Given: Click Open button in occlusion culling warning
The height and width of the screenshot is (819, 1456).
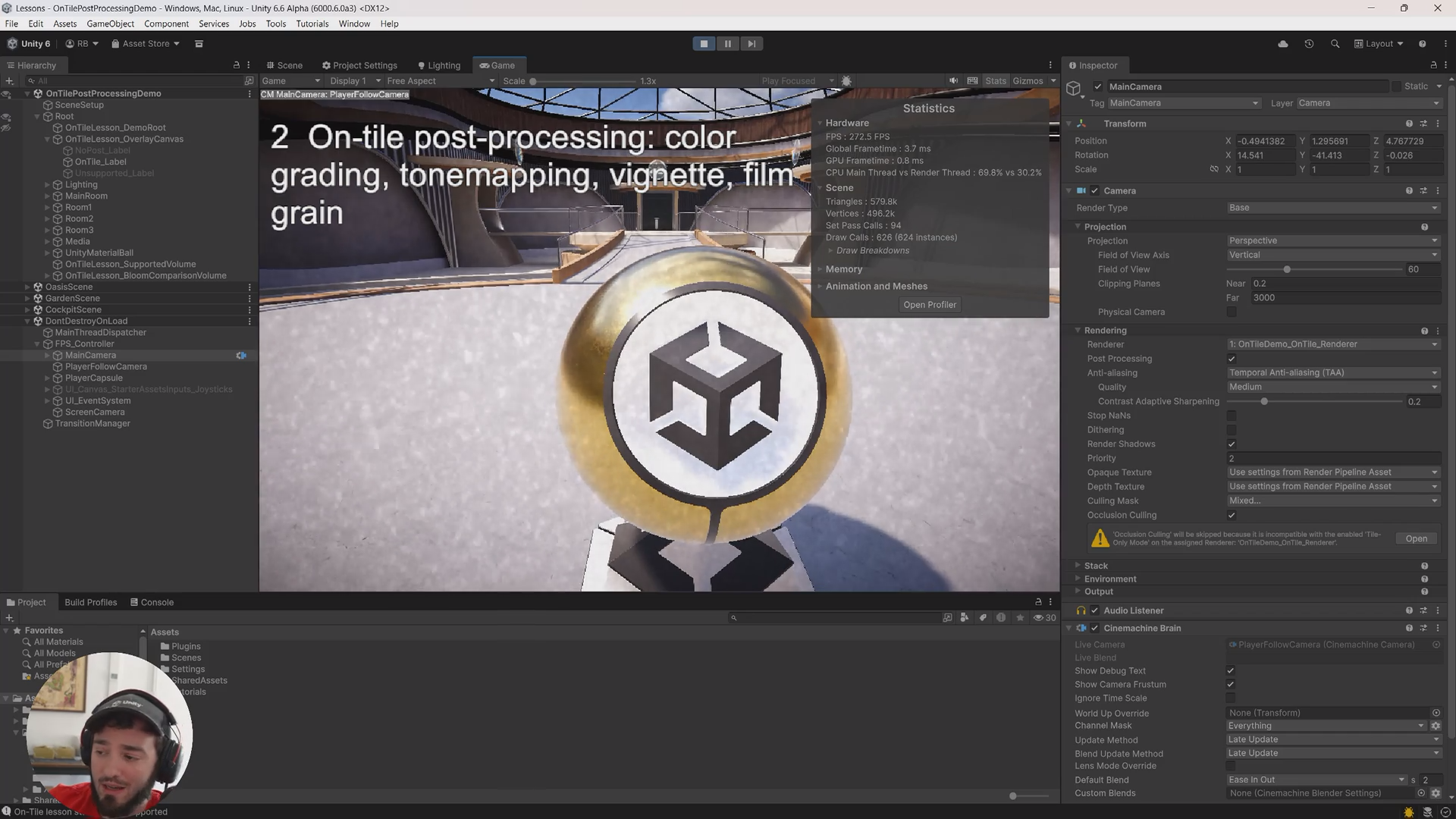Looking at the screenshot, I should tap(1416, 539).
